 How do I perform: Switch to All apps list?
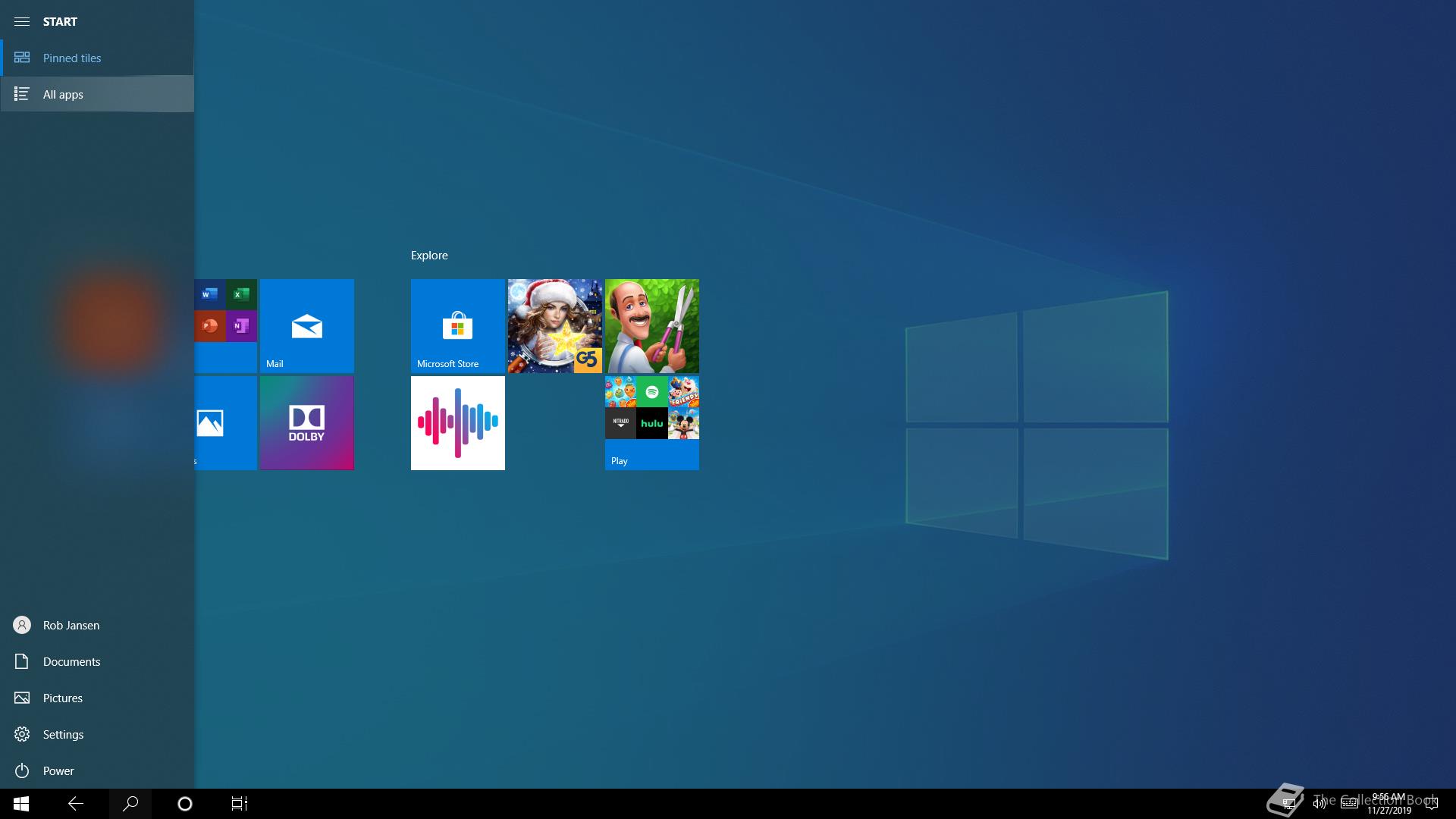click(x=97, y=94)
